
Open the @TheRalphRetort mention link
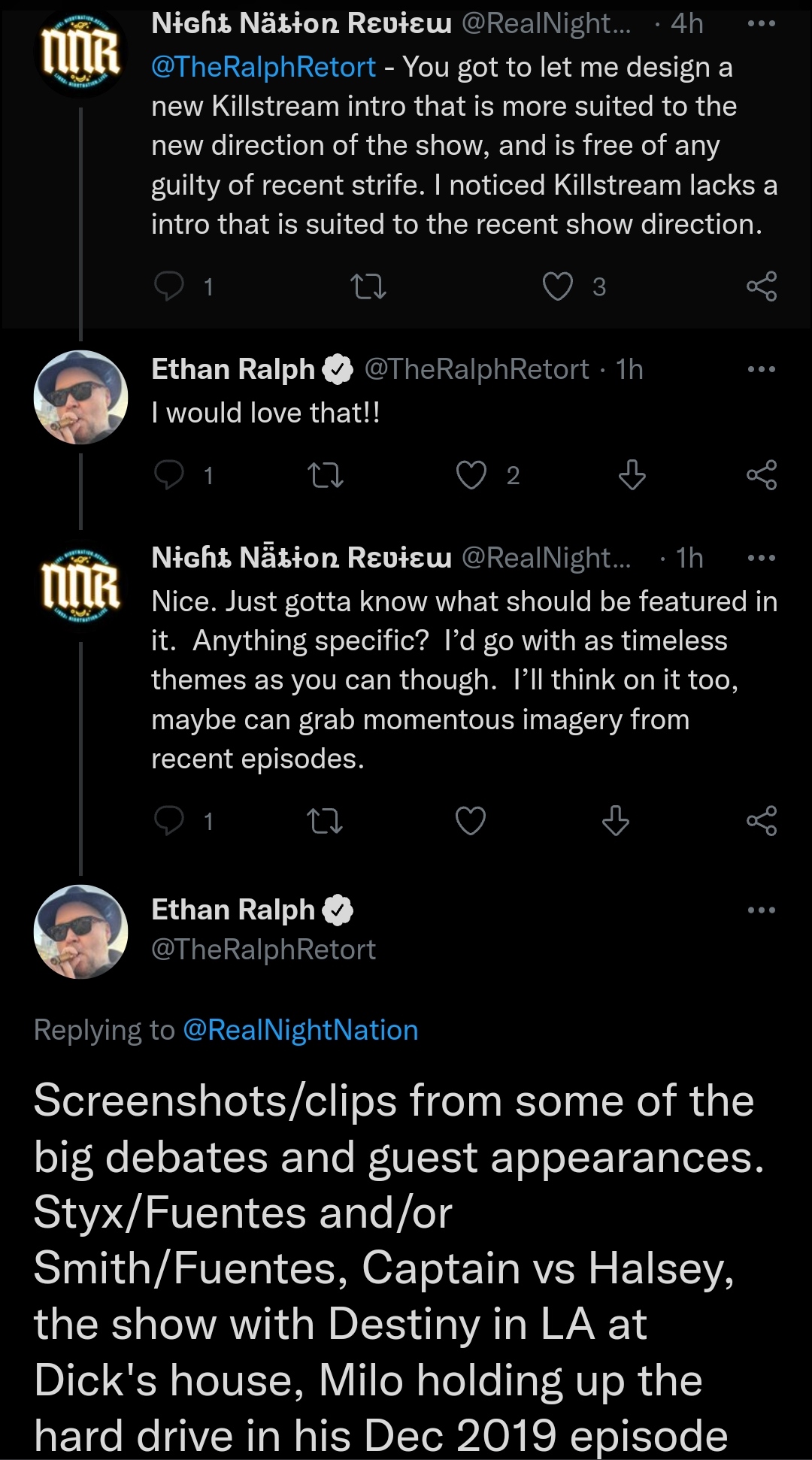tap(263, 68)
